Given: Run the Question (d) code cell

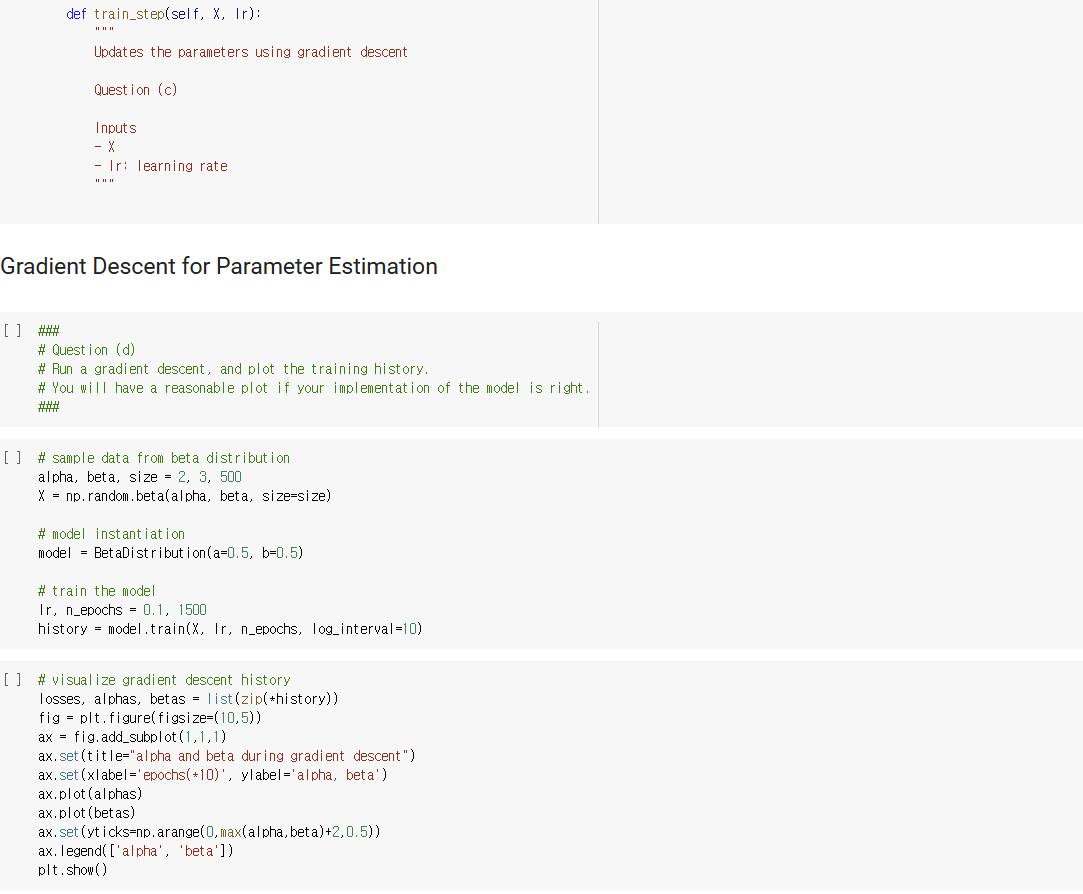Looking at the screenshot, I should [12, 330].
